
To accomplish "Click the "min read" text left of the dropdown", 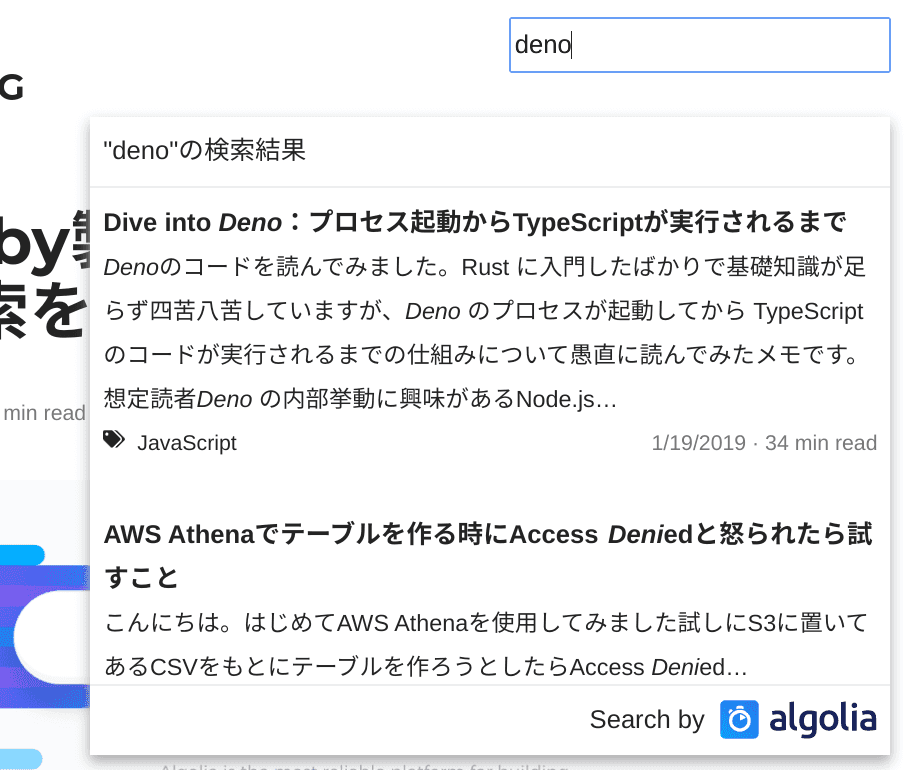I will 43,412.
